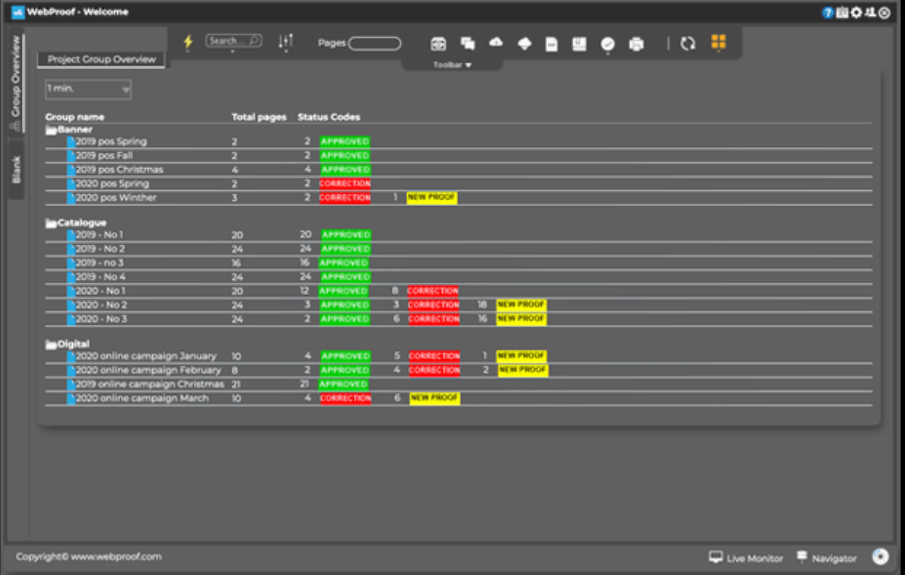
Task: Click CORRECTION status of 2020 - No 1
Action: 433,291
